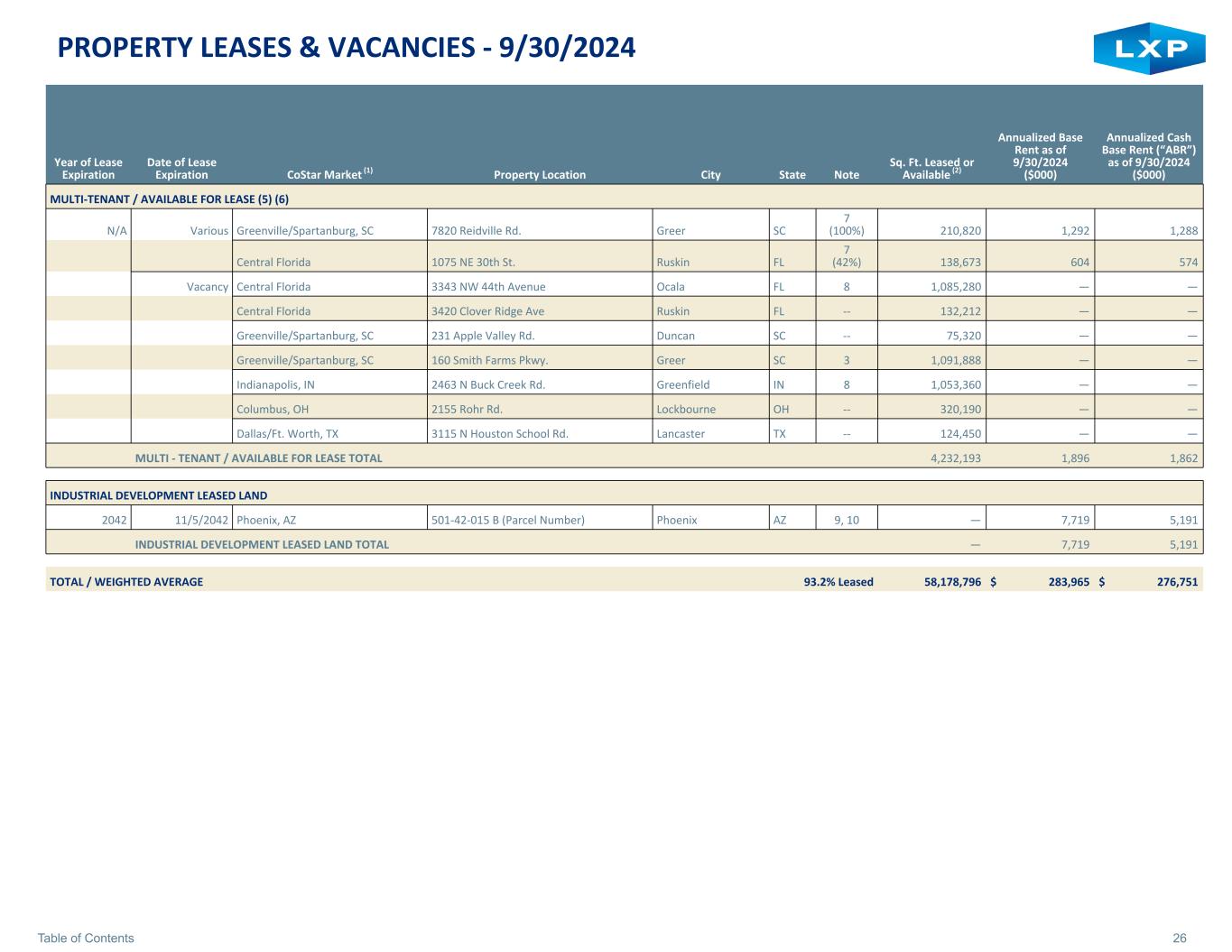Select the 604 base rent value
This screenshot has width=1232, height=952.
1079,263
